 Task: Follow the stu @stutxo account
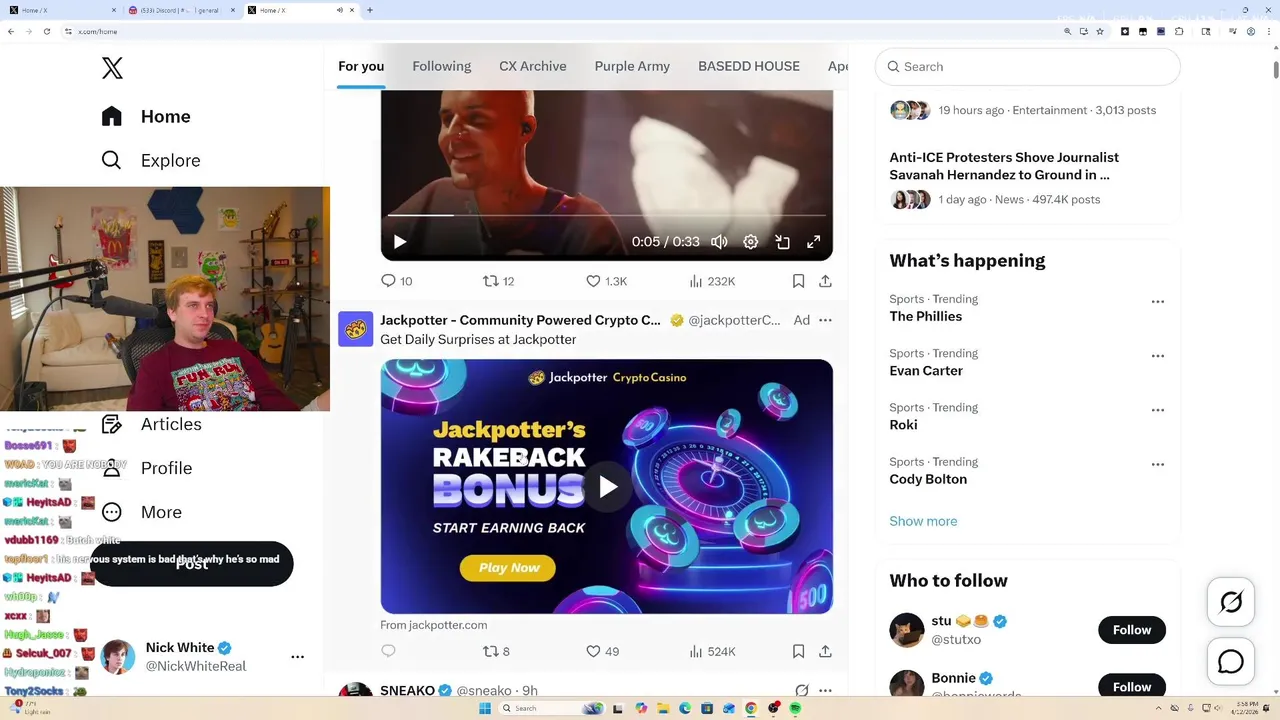1132,630
